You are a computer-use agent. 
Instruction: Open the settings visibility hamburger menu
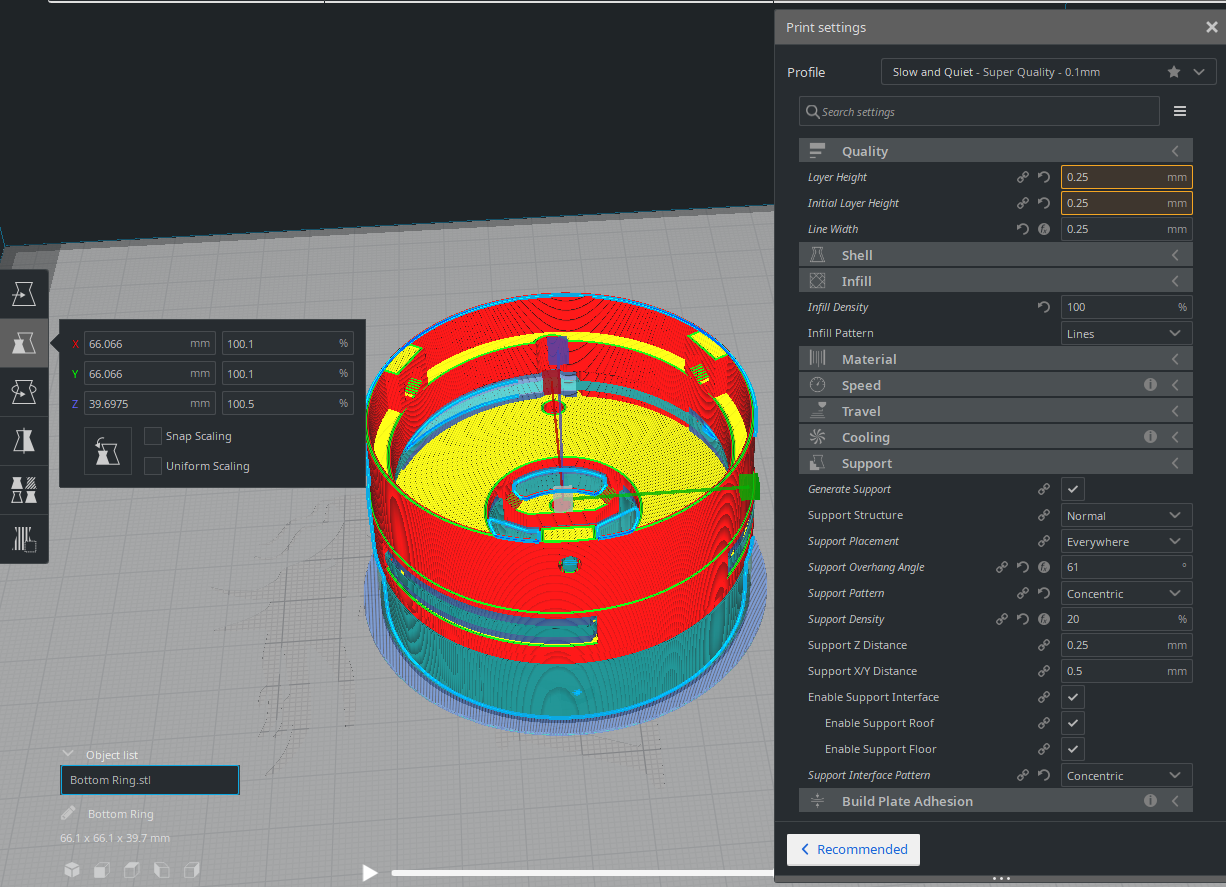[x=1180, y=112]
